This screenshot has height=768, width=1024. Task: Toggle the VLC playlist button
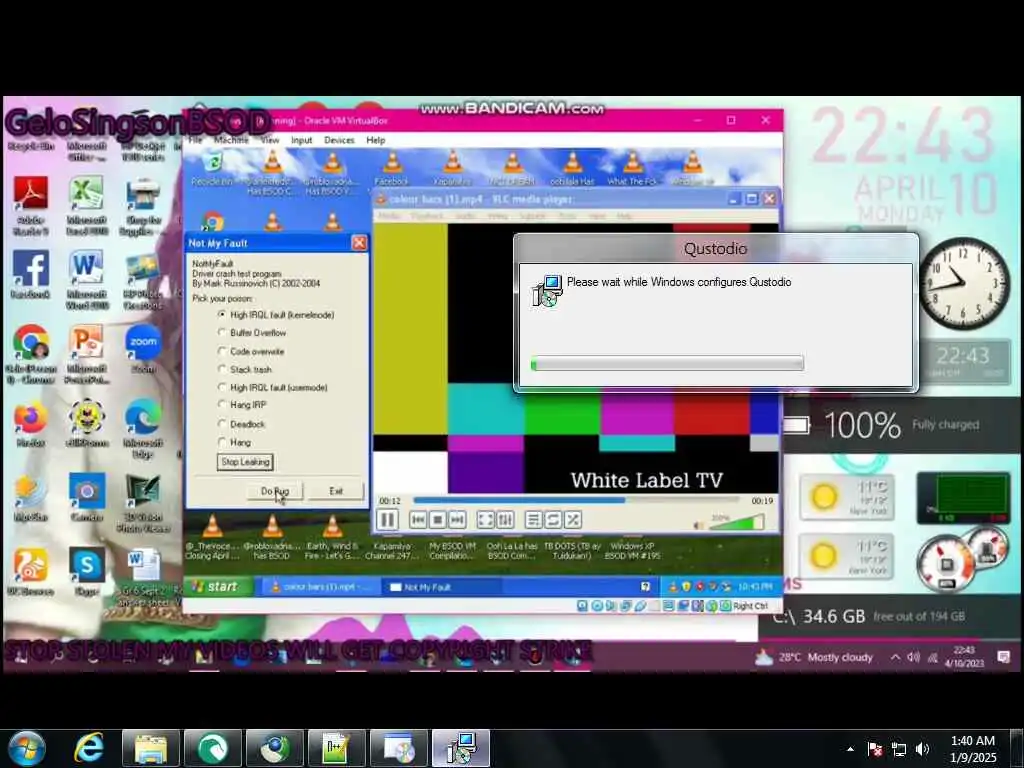click(x=534, y=520)
